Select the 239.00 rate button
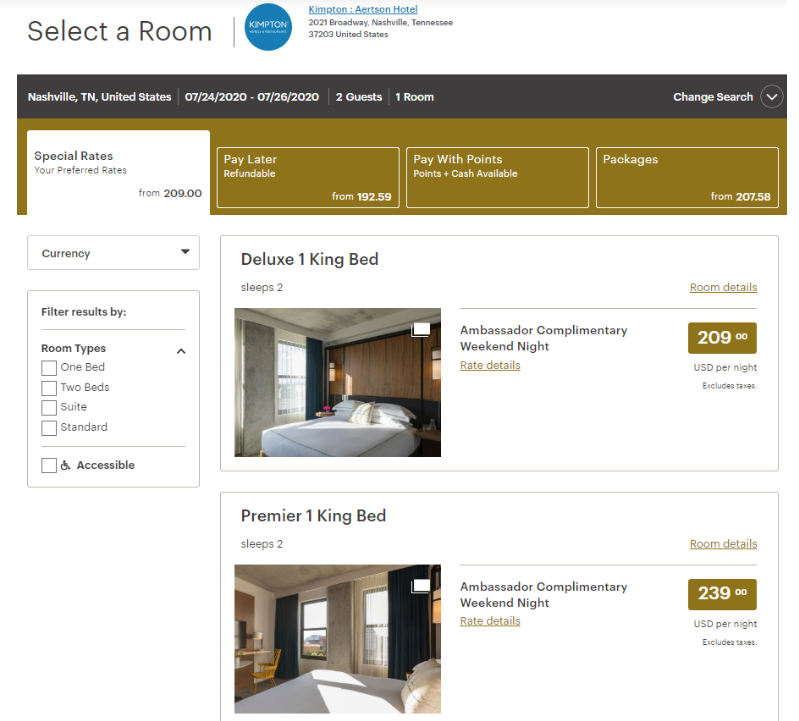The width and height of the screenshot is (799, 721). tap(722, 594)
